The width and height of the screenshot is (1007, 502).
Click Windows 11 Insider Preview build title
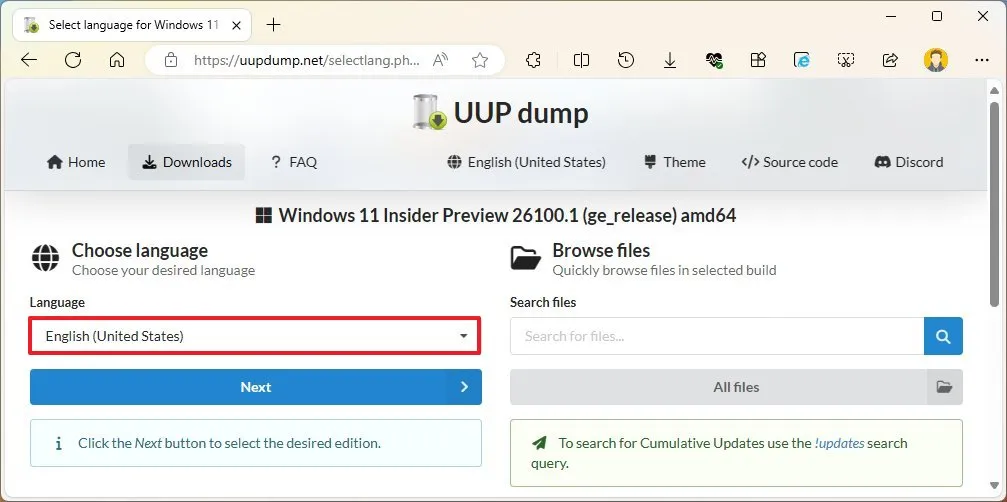coord(496,215)
